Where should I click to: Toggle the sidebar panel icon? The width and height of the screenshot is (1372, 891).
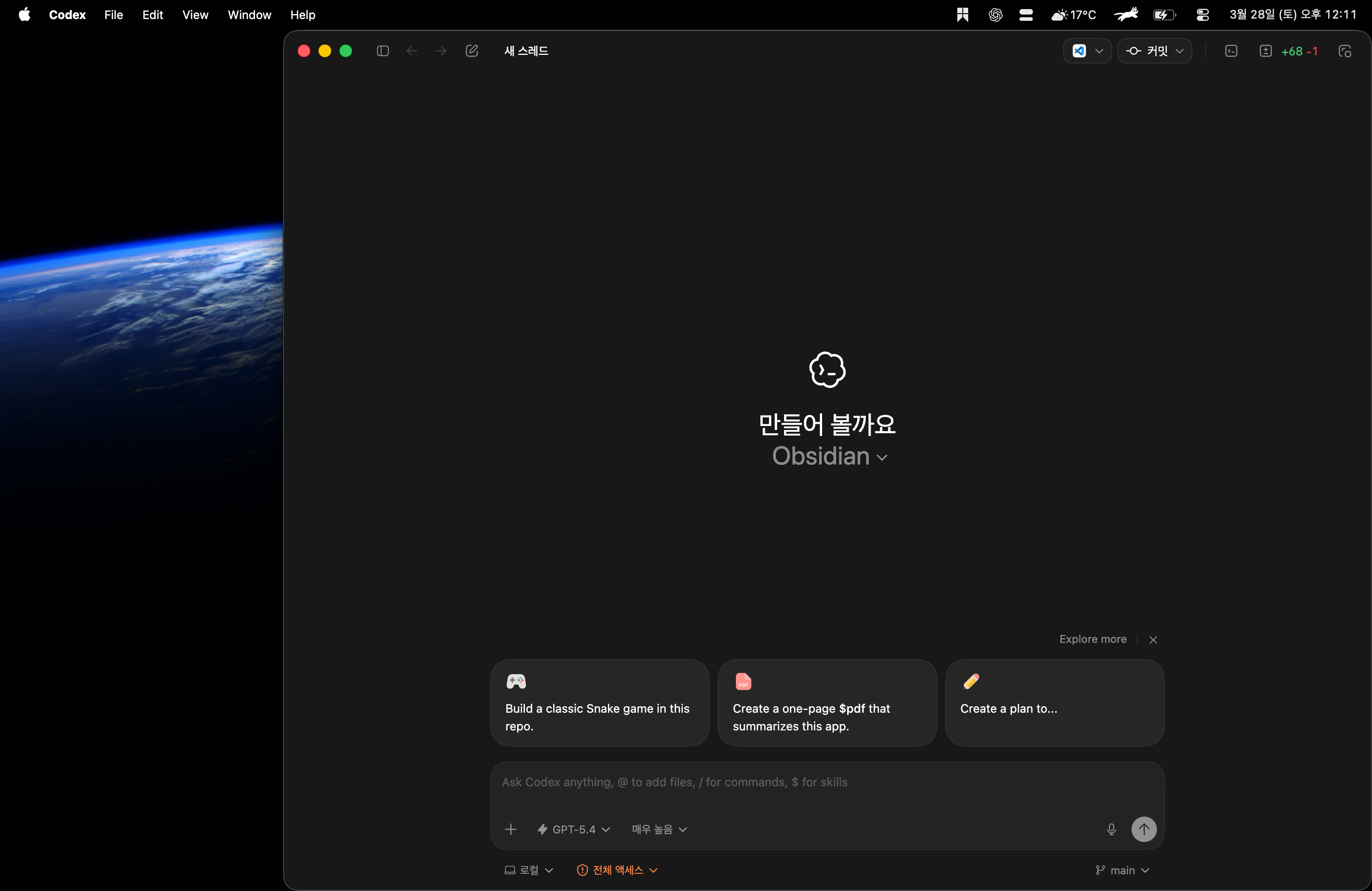382,51
